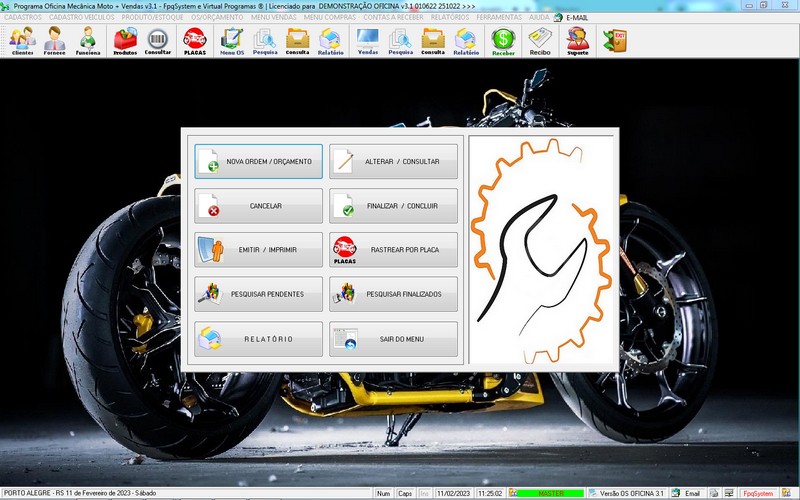Open the MENU VENDAS menu
This screenshot has width=800, height=500.
[273, 17]
